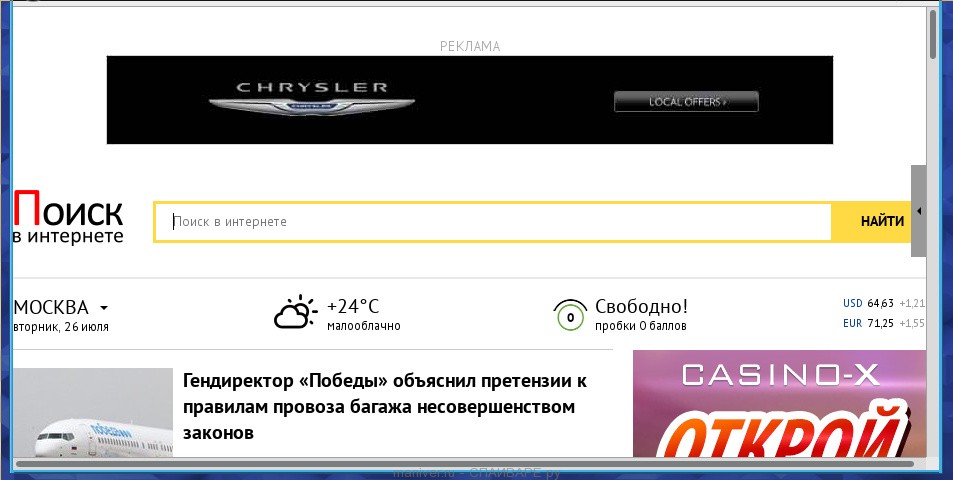Click the EUR exchange rate 71,25
Screen dimensions: 953x480
click(867, 323)
